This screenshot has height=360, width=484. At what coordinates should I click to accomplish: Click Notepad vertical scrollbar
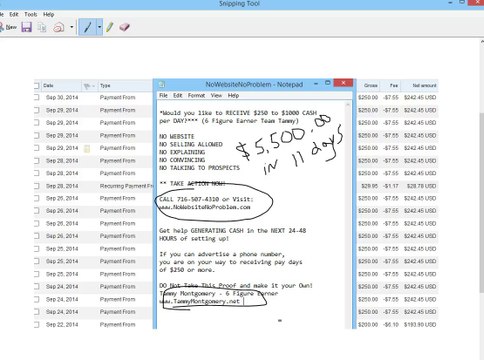(348, 215)
